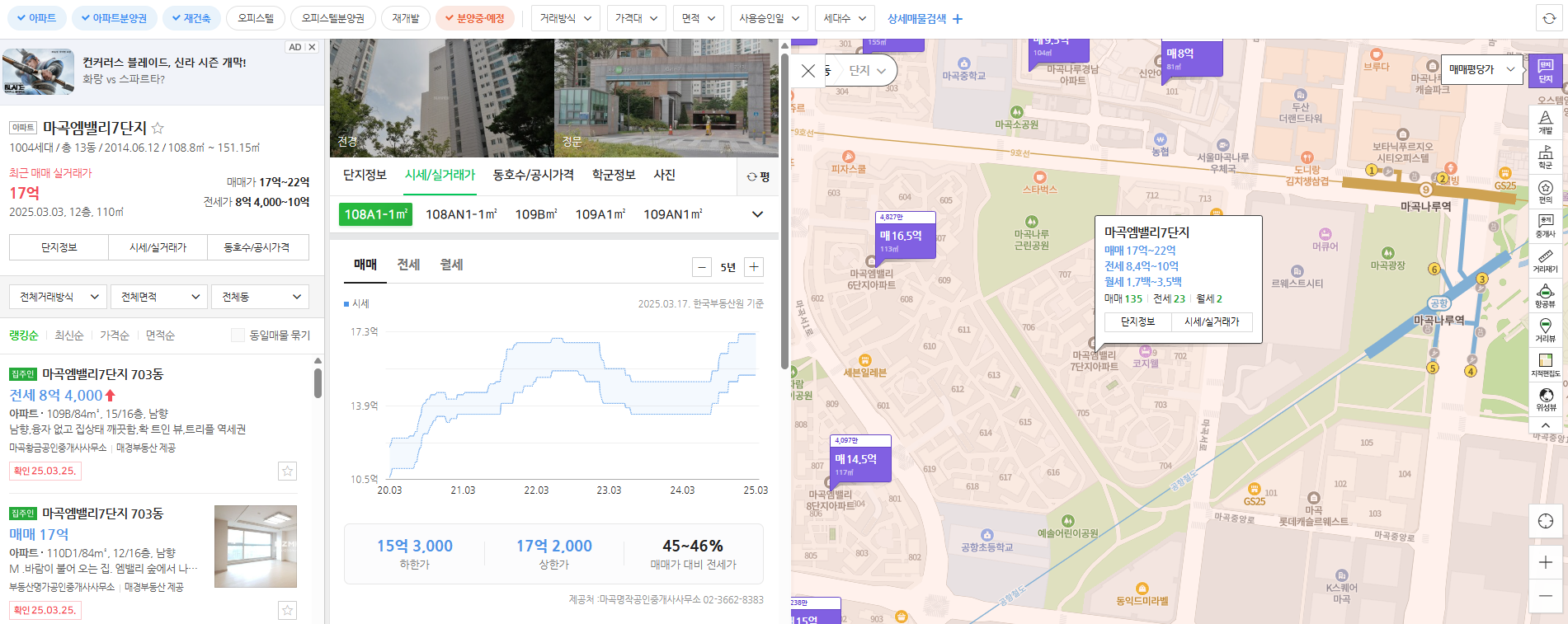Close the map search panel X

(808, 71)
